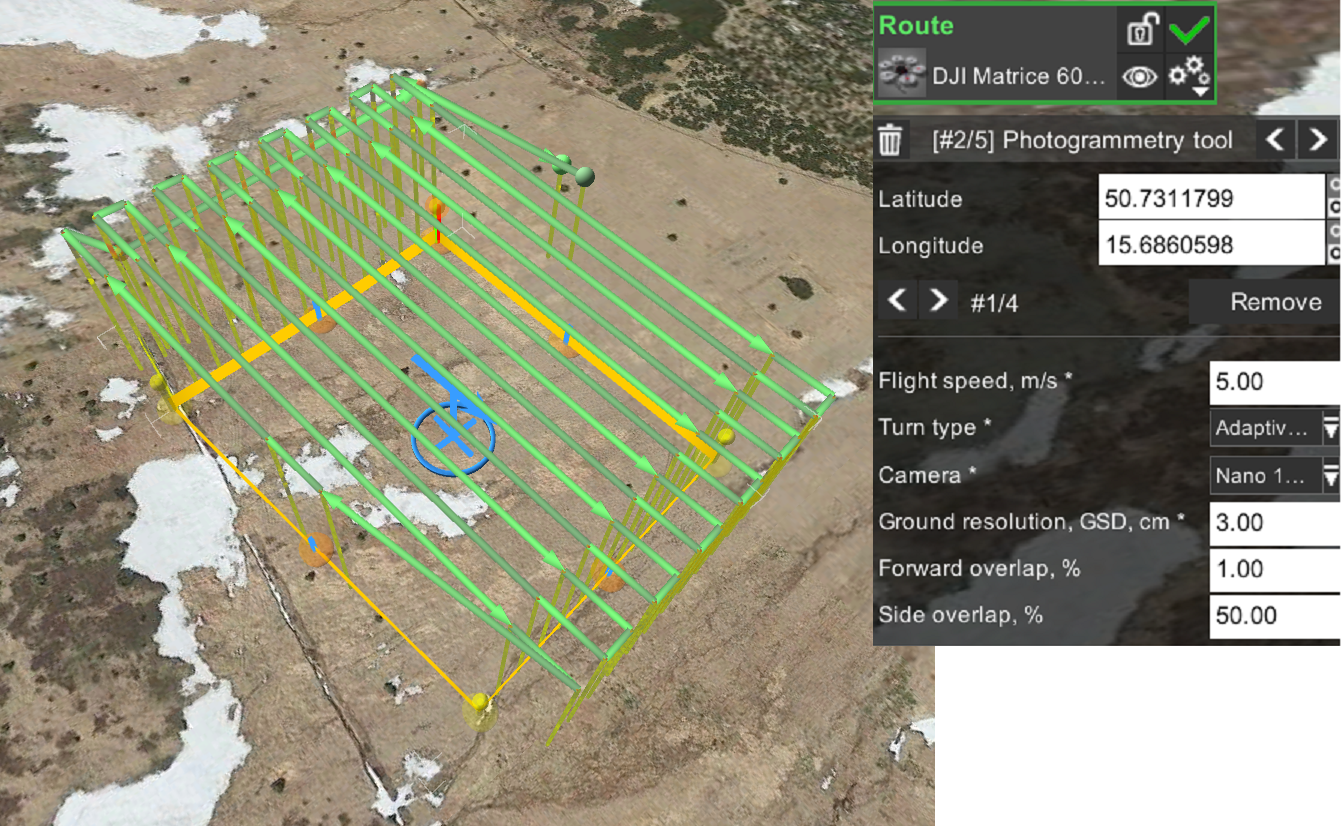Go to previous route segment arrow

(1274, 140)
